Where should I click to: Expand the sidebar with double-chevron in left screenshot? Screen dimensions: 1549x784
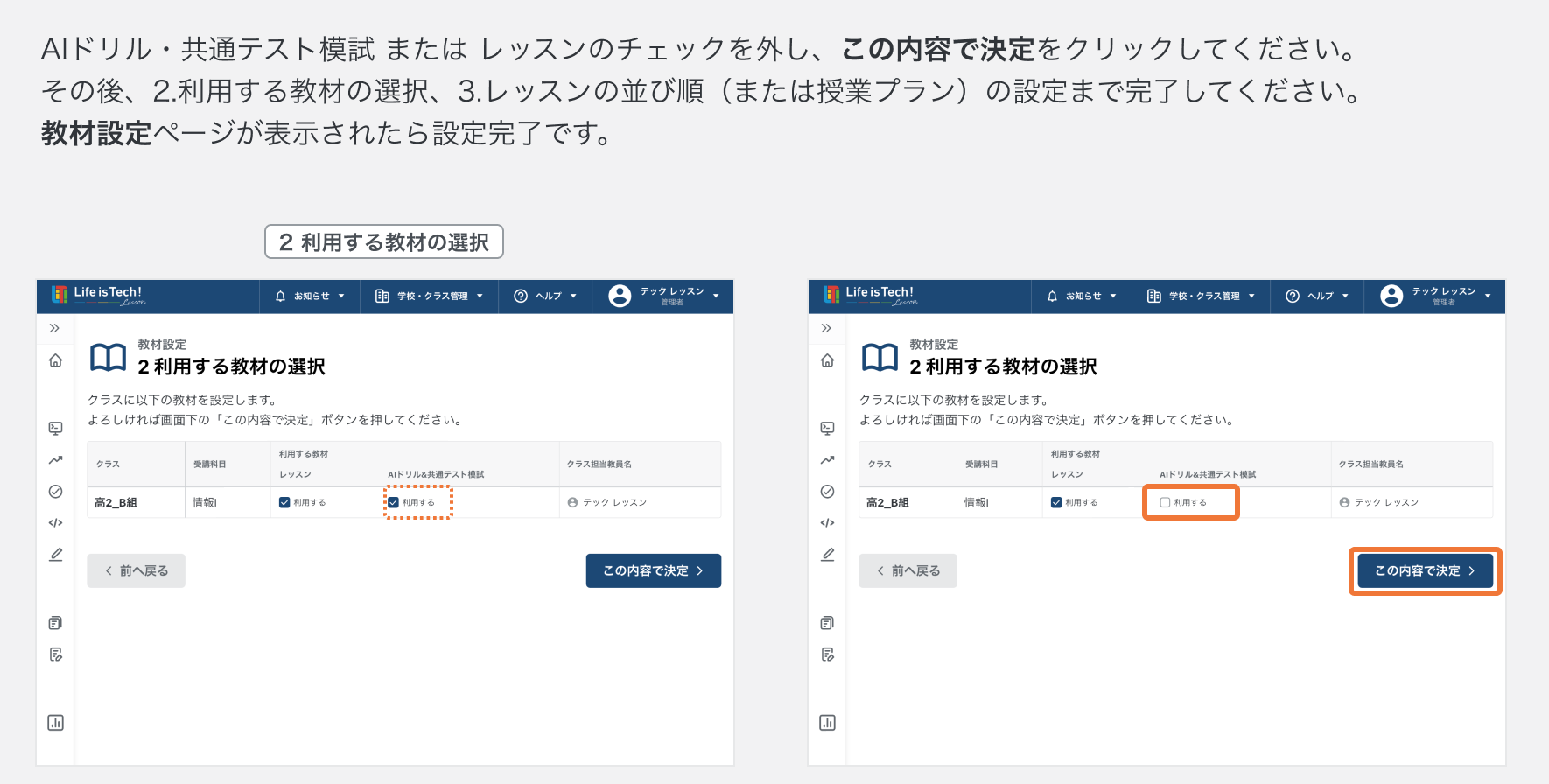pos(54,328)
